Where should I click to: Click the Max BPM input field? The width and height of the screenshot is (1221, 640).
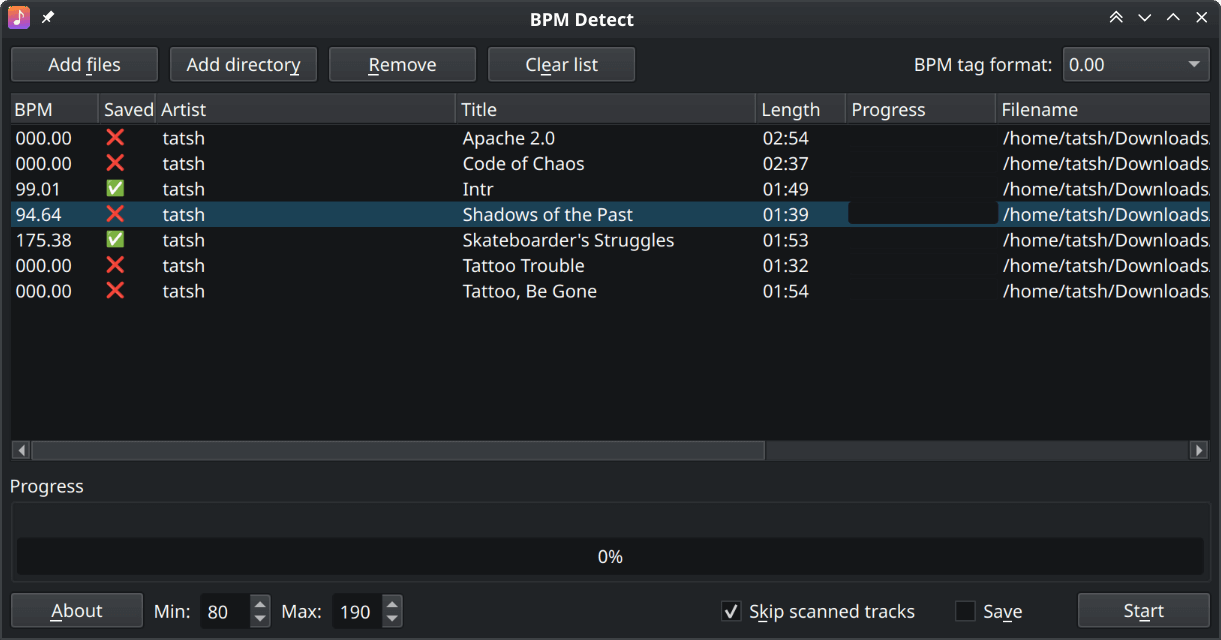(x=355, y=611)
